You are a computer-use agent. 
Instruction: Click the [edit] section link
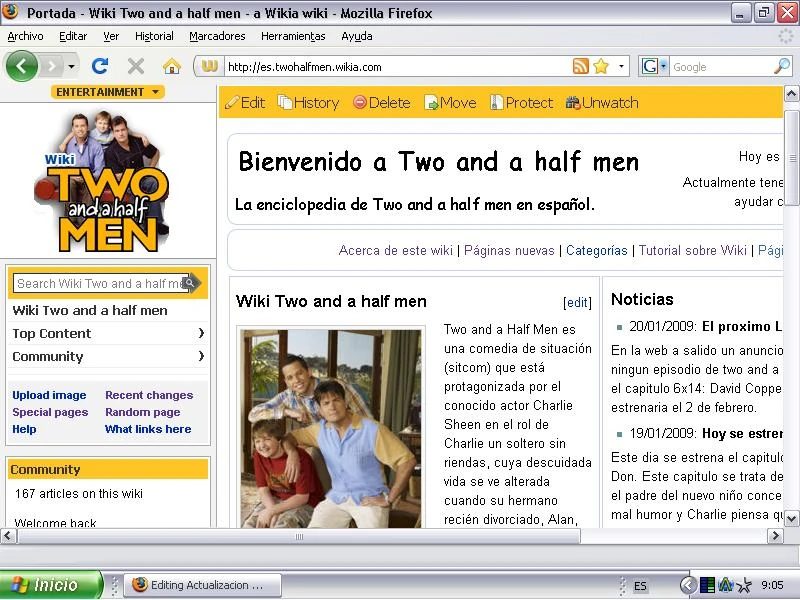pos(577,303)
